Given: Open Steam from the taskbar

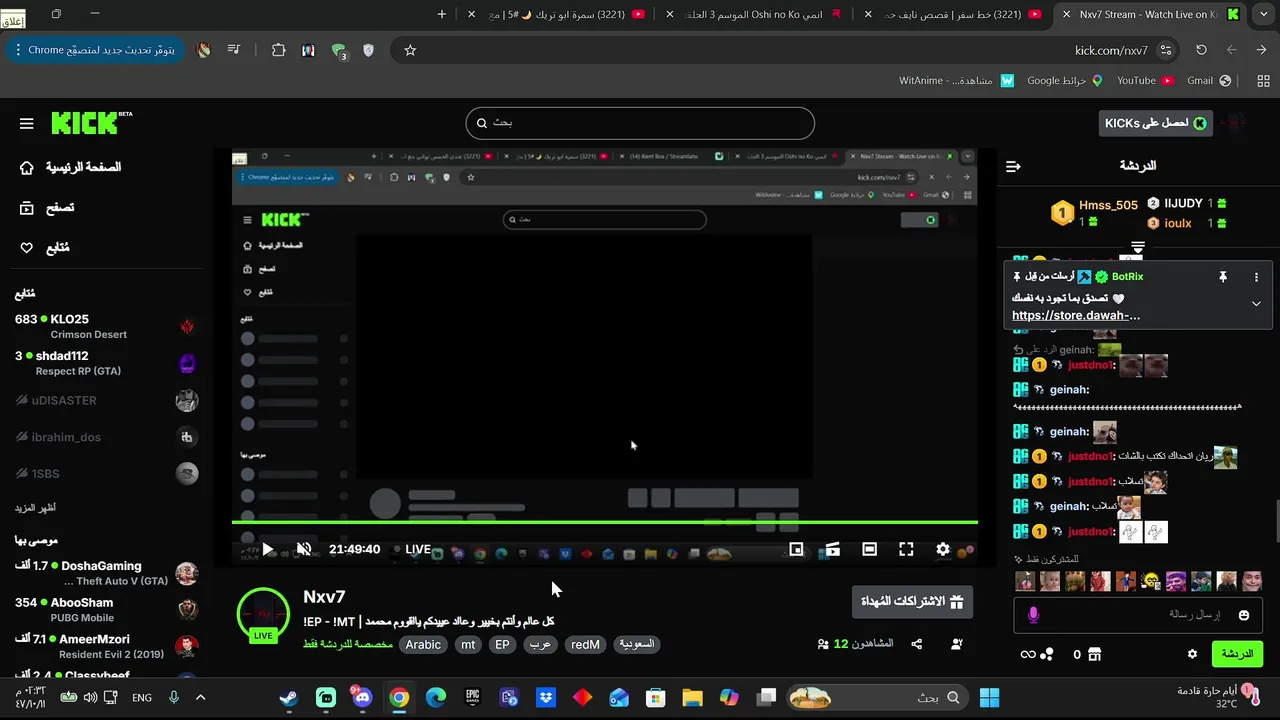Looking at the screenshot, I should [289, 697].
